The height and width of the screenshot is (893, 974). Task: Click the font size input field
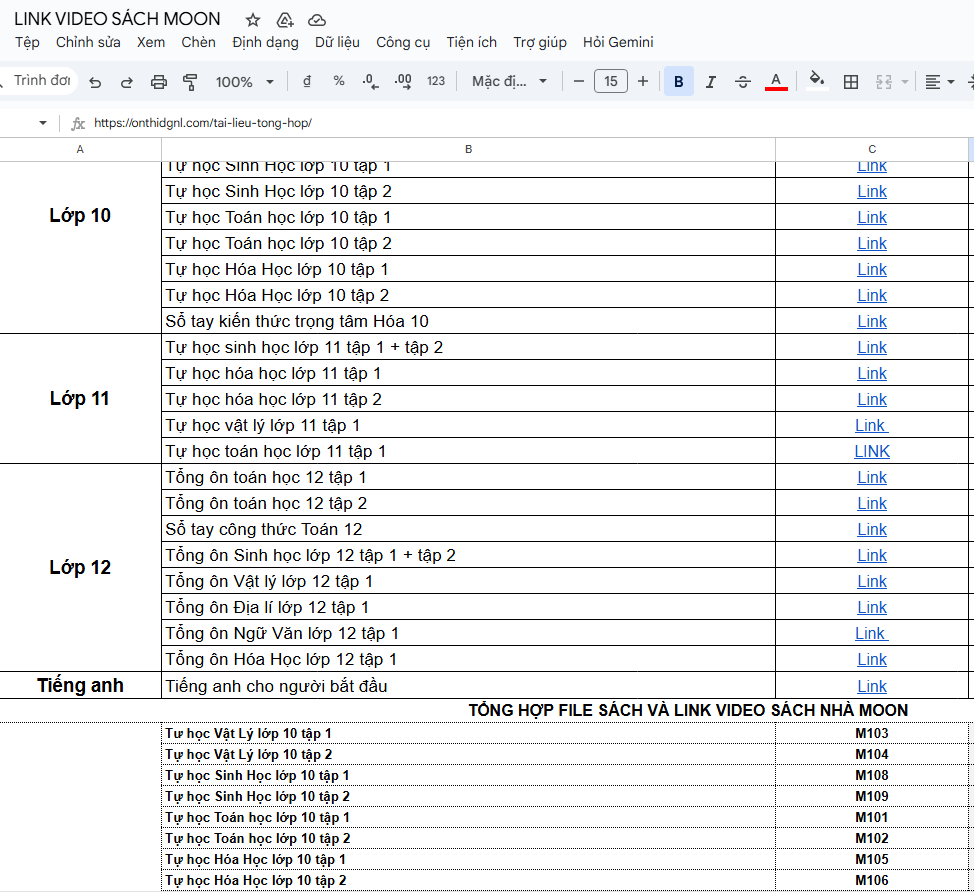(611, 82)
